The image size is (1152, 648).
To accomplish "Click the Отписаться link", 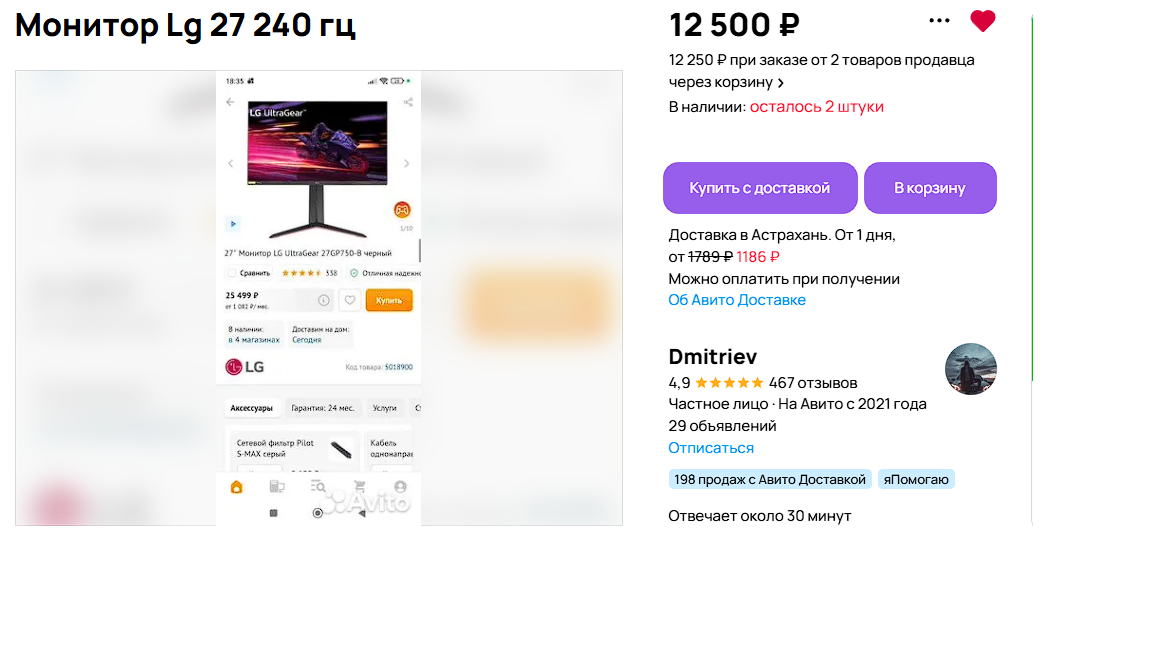I will coord(711,448).
